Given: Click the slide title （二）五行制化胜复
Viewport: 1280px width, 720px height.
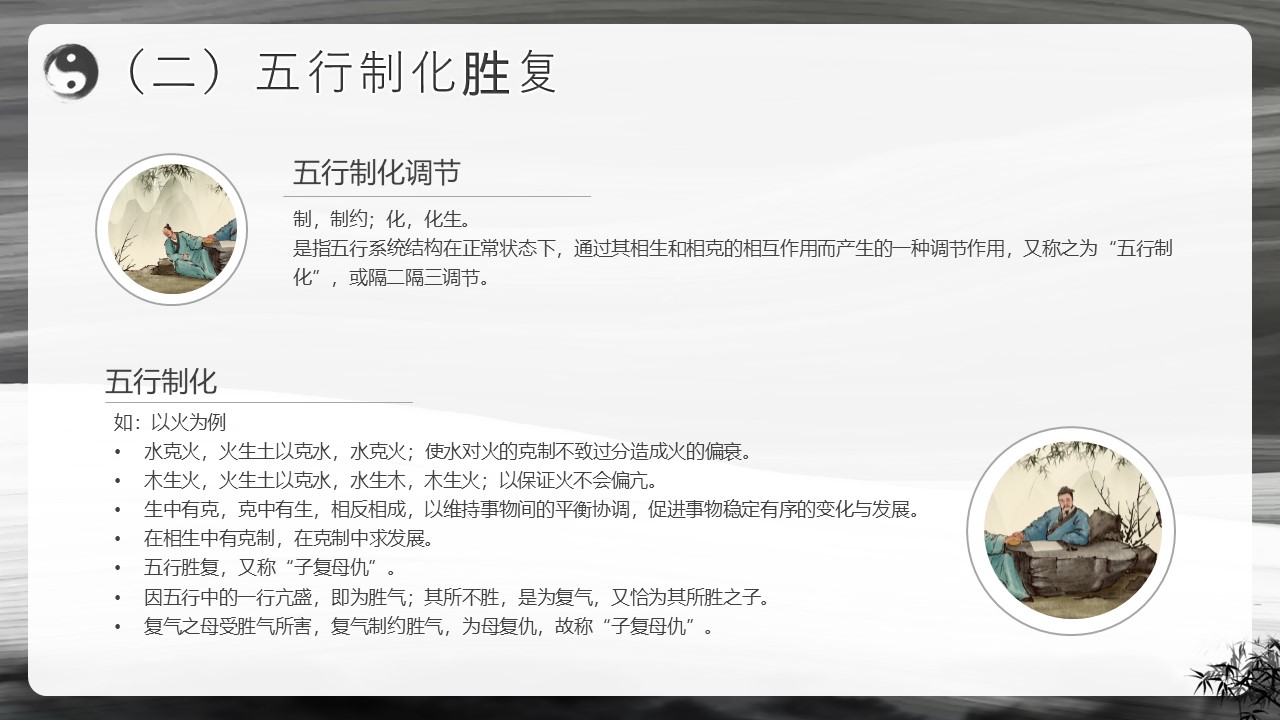Looking at the screenshot, I should tap(337, 73).
